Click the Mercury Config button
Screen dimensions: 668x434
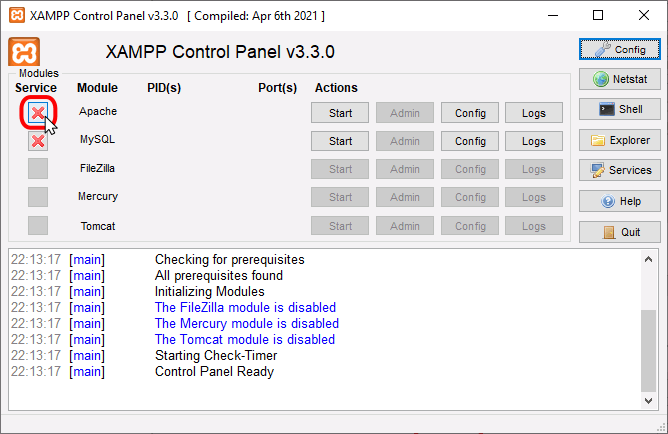[x=470, y=197]
